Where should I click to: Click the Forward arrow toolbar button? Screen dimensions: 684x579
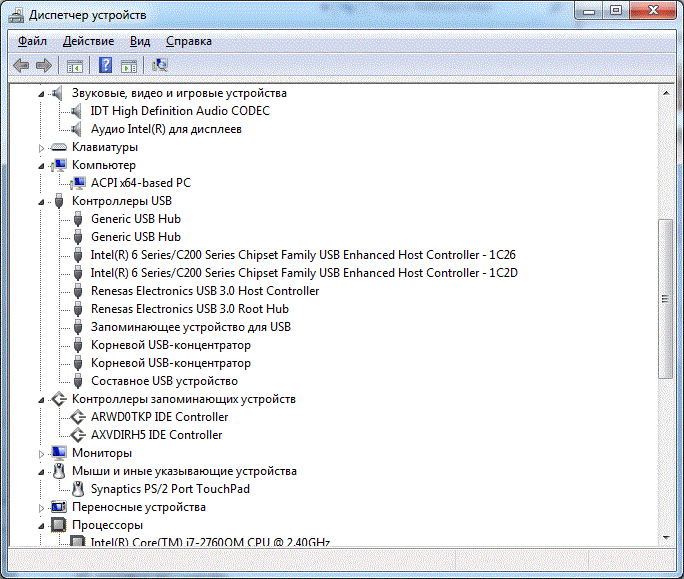[x=44, y=66]
